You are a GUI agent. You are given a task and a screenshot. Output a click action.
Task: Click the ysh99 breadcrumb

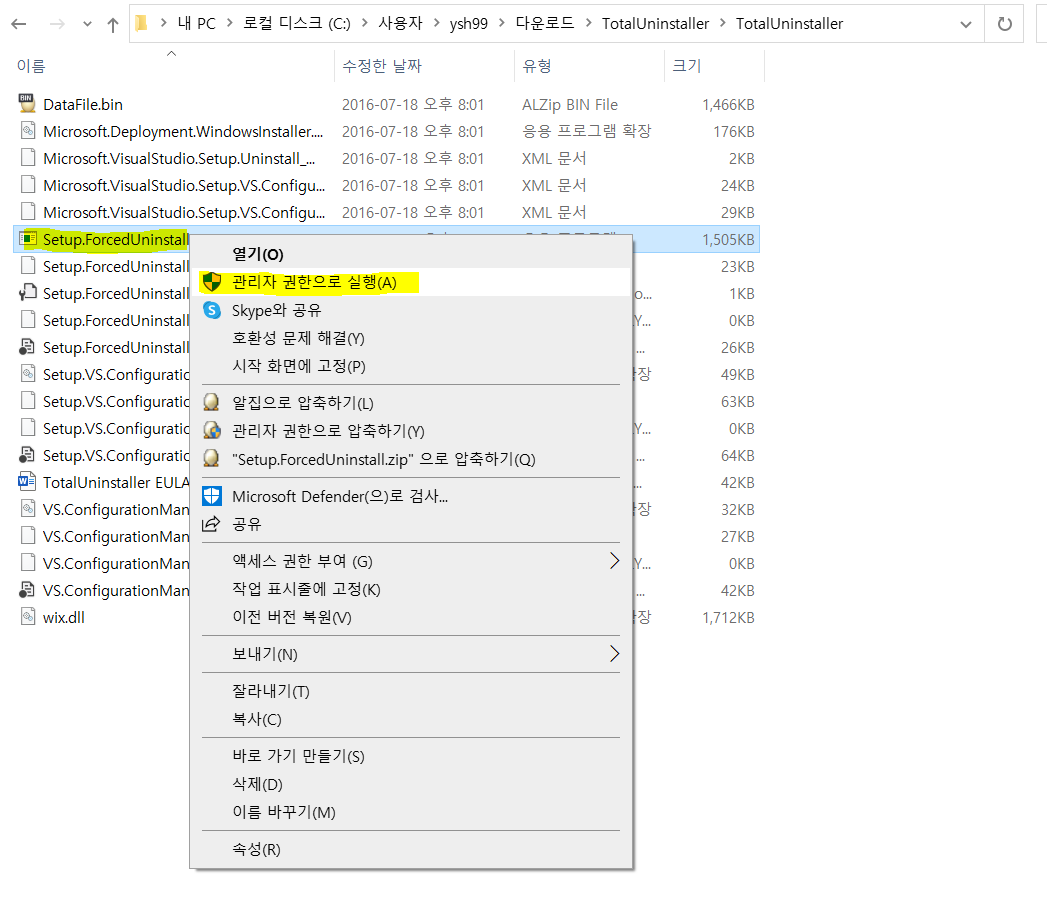[468, 23]
